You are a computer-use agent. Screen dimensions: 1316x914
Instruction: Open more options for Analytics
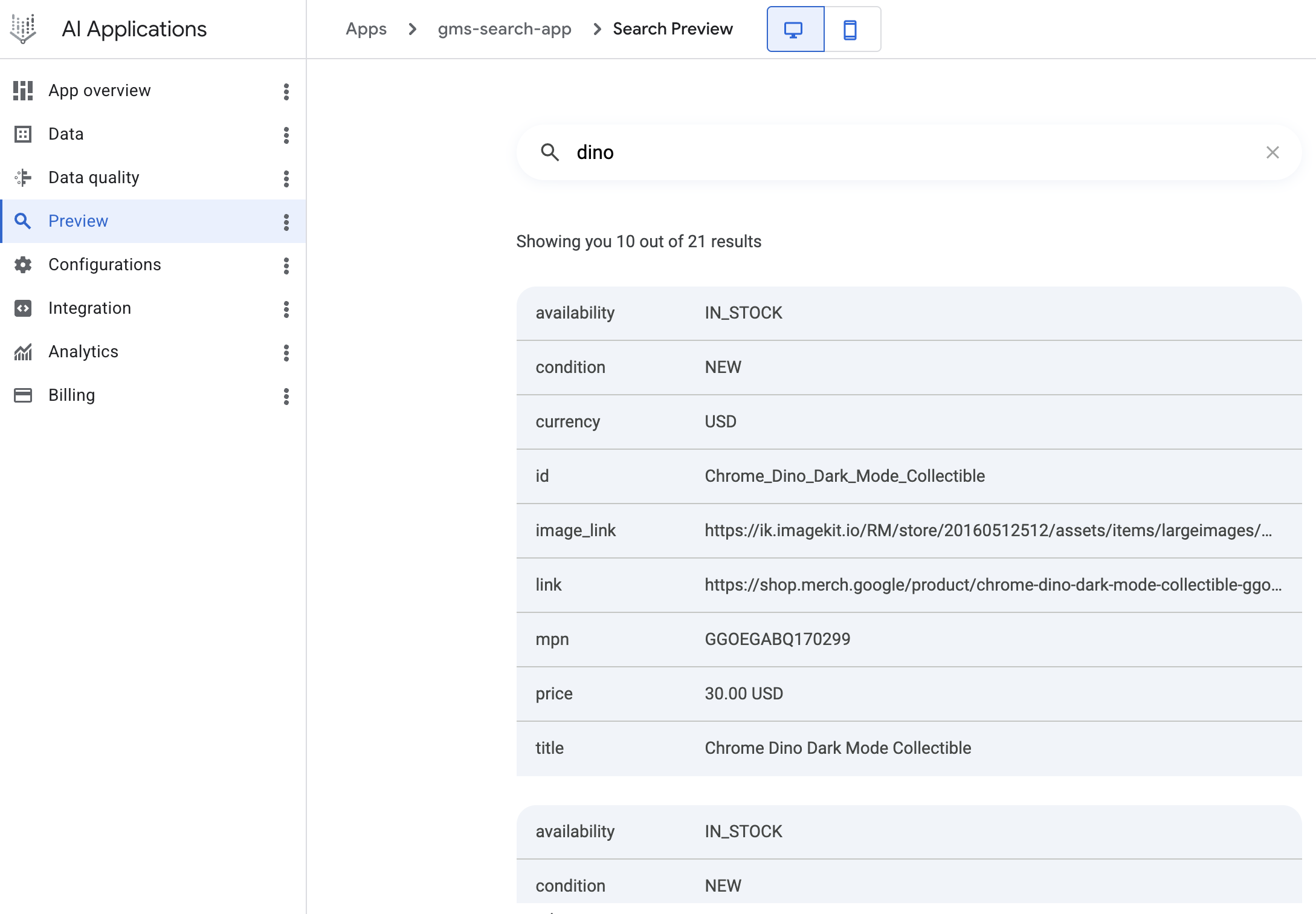pos(286,353)
